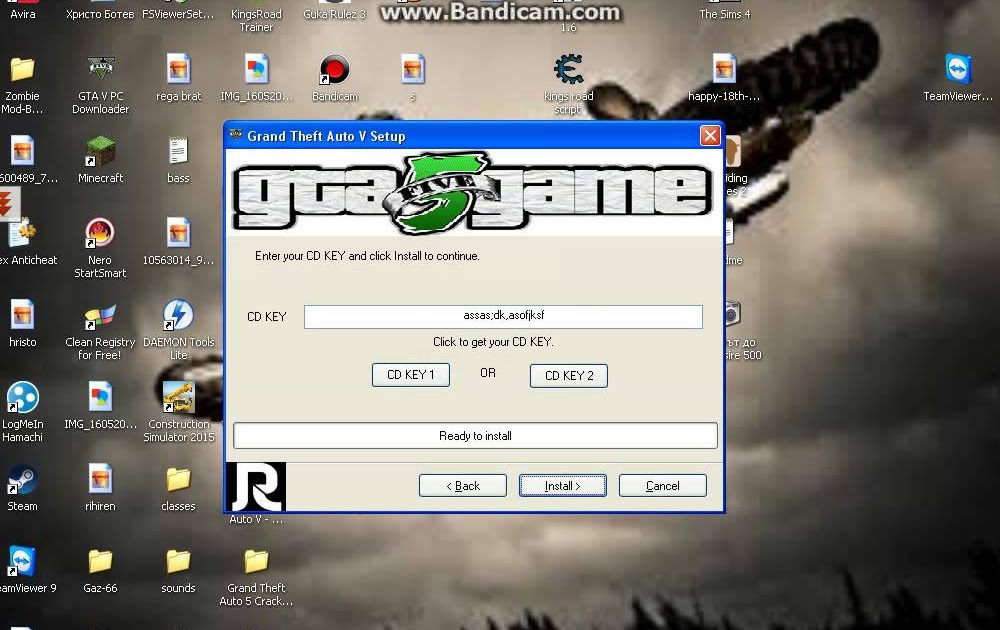This screenshot has height=630, width=1000.
Task: Go back using the Back button
Action: (x=463, y=486)
